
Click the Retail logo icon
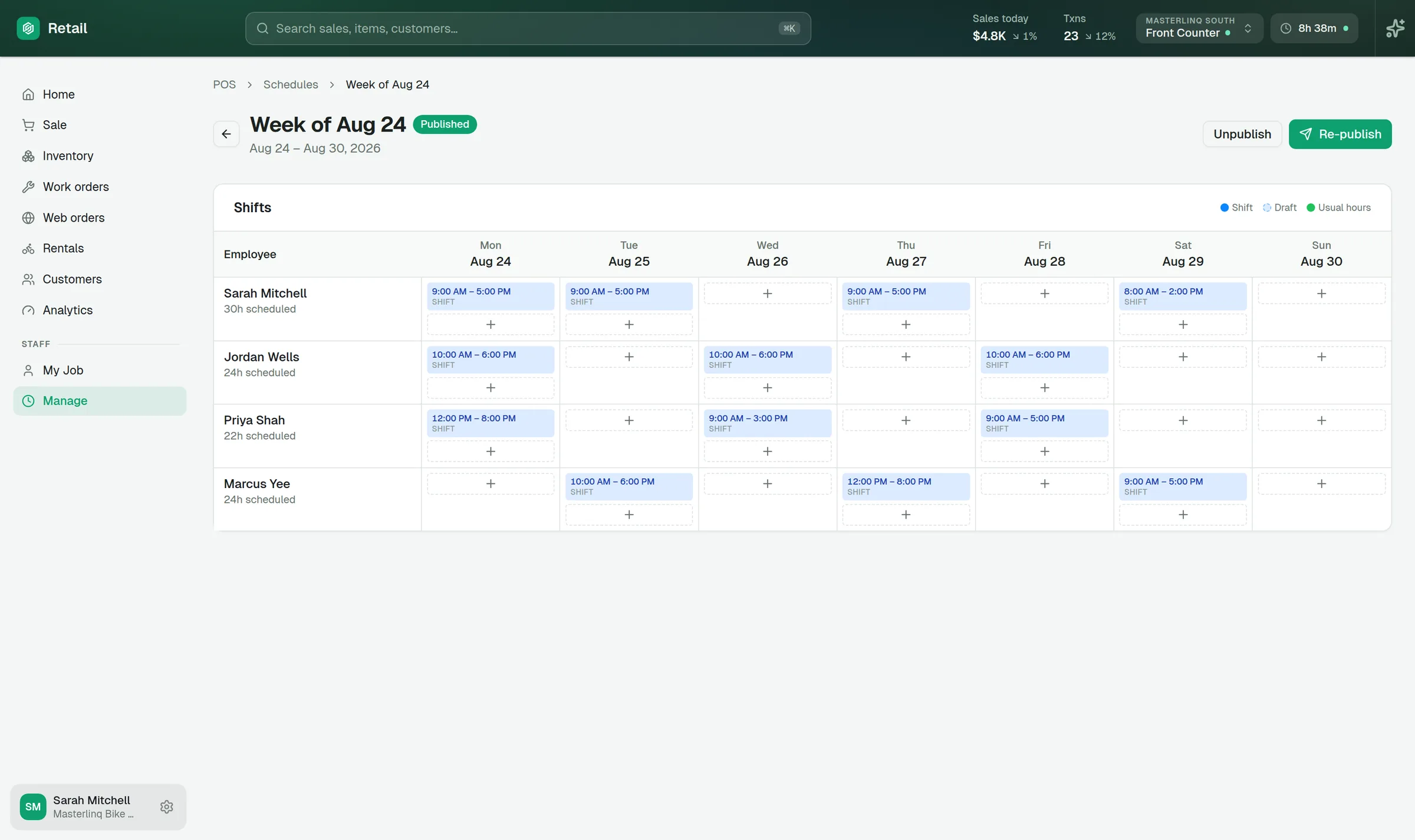[x=28, y=28]
